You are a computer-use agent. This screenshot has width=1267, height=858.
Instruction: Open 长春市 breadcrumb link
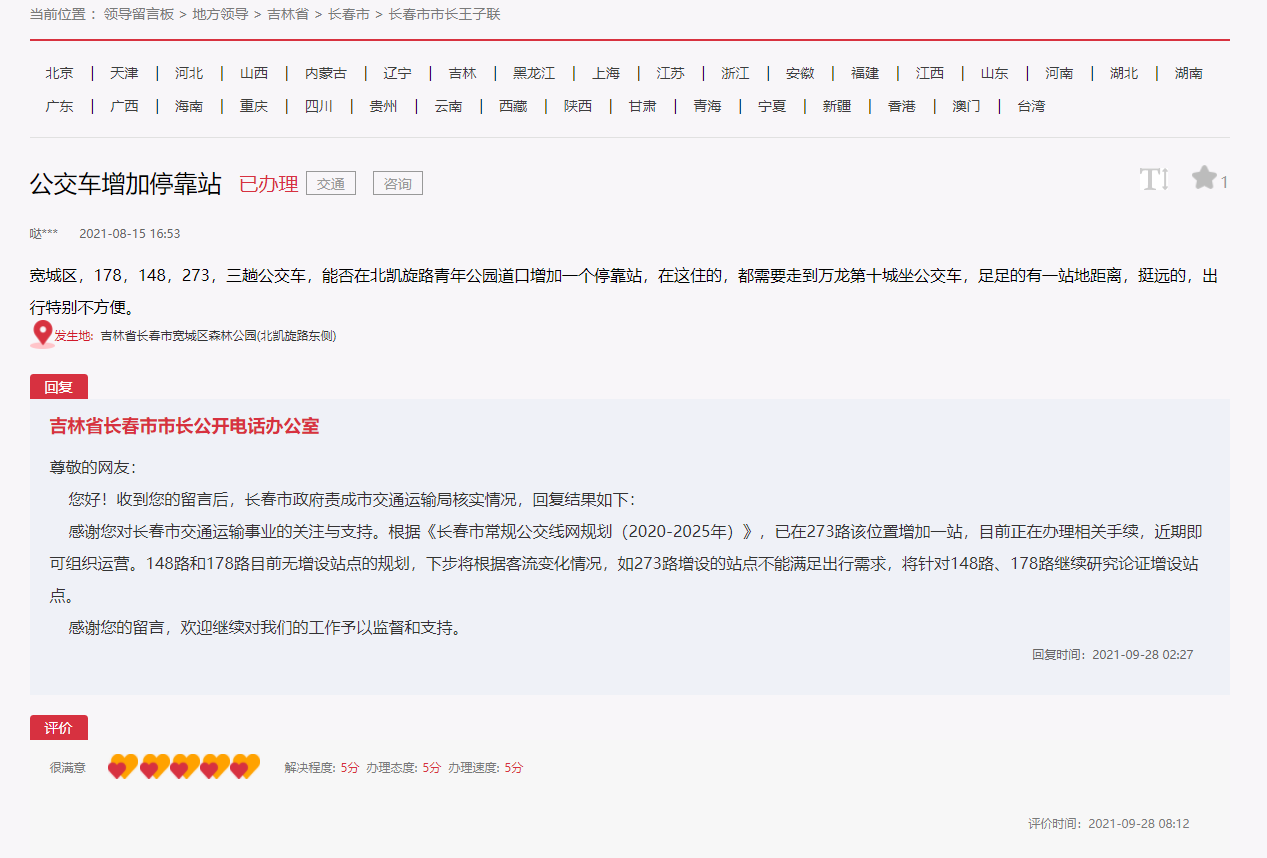(348, 14)
